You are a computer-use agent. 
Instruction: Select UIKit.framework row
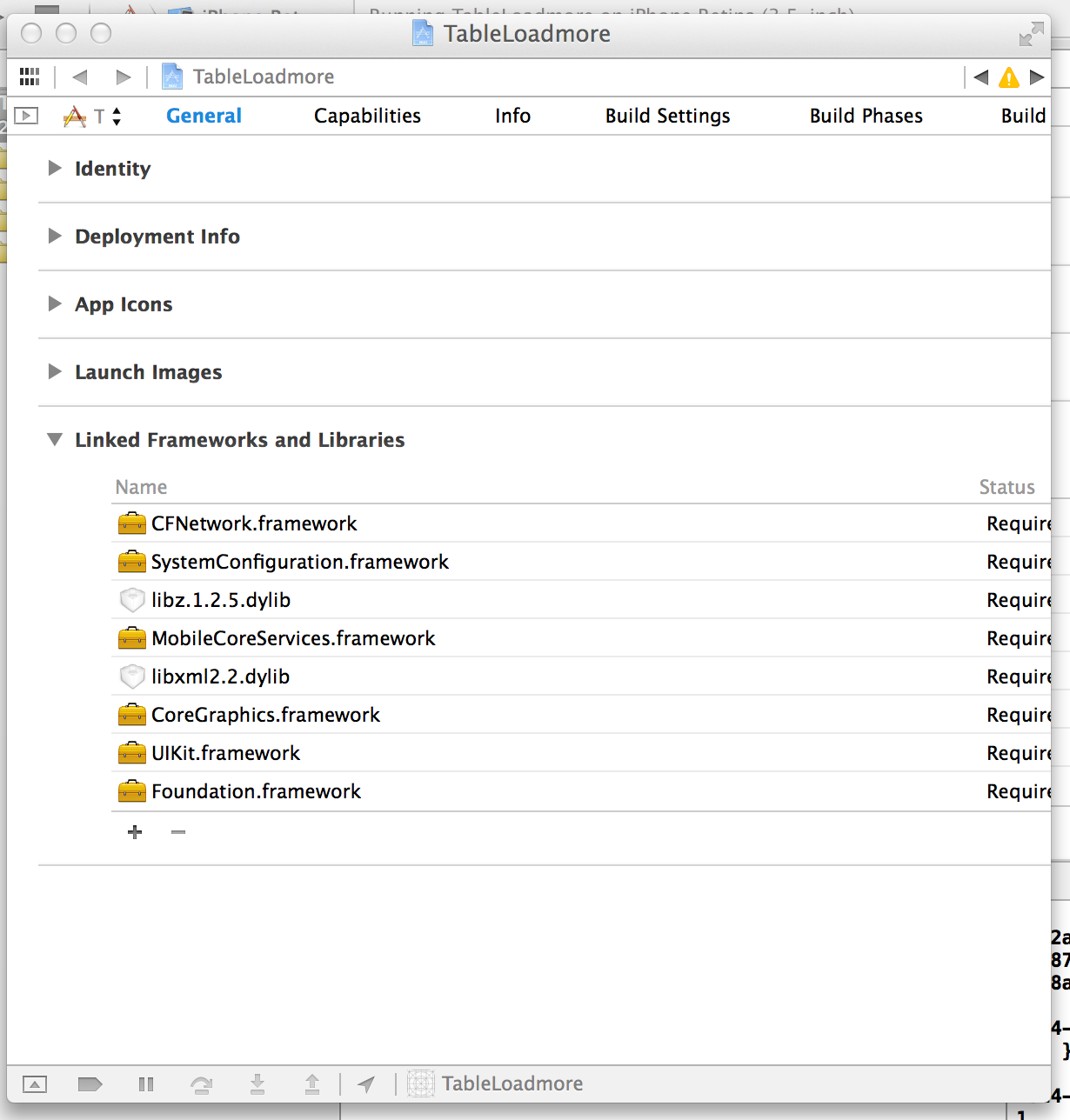(x=581, y=753)
